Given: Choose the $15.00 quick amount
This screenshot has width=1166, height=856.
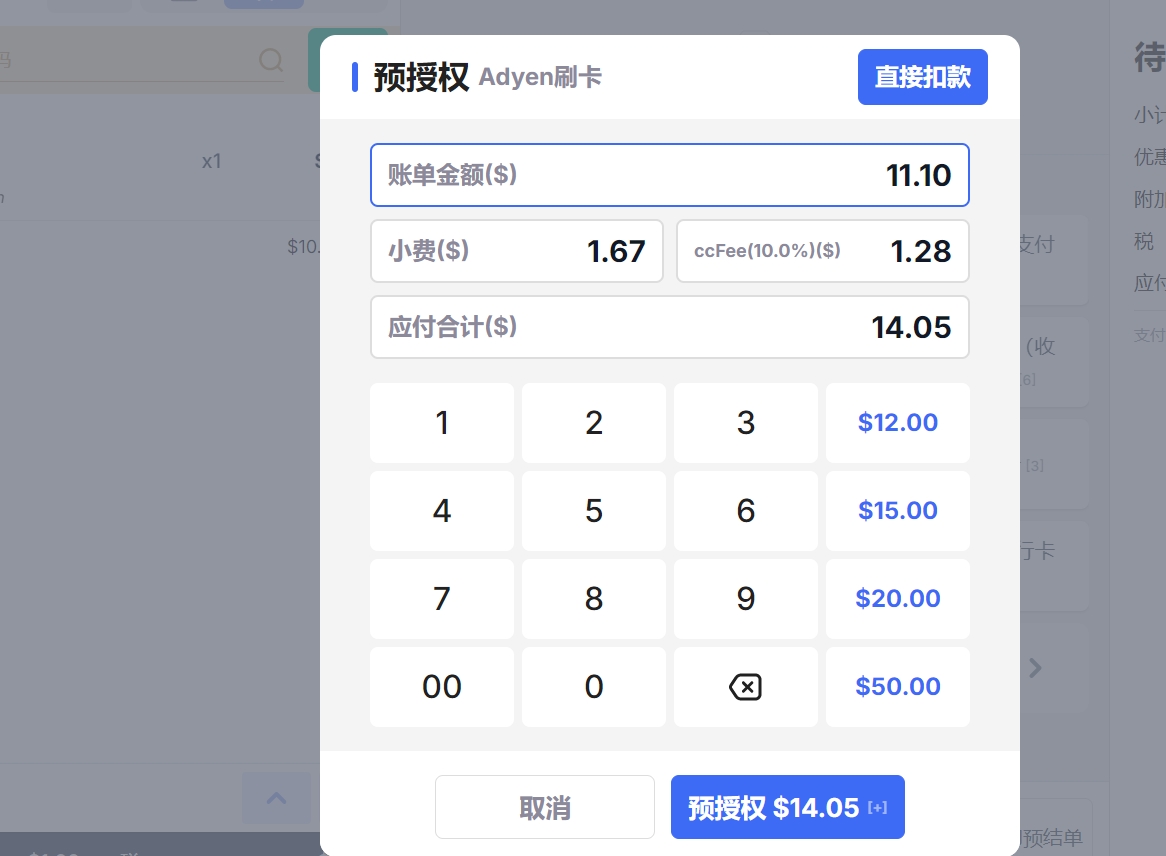Looking at the screenshot, I should click(x=897, y=511).
